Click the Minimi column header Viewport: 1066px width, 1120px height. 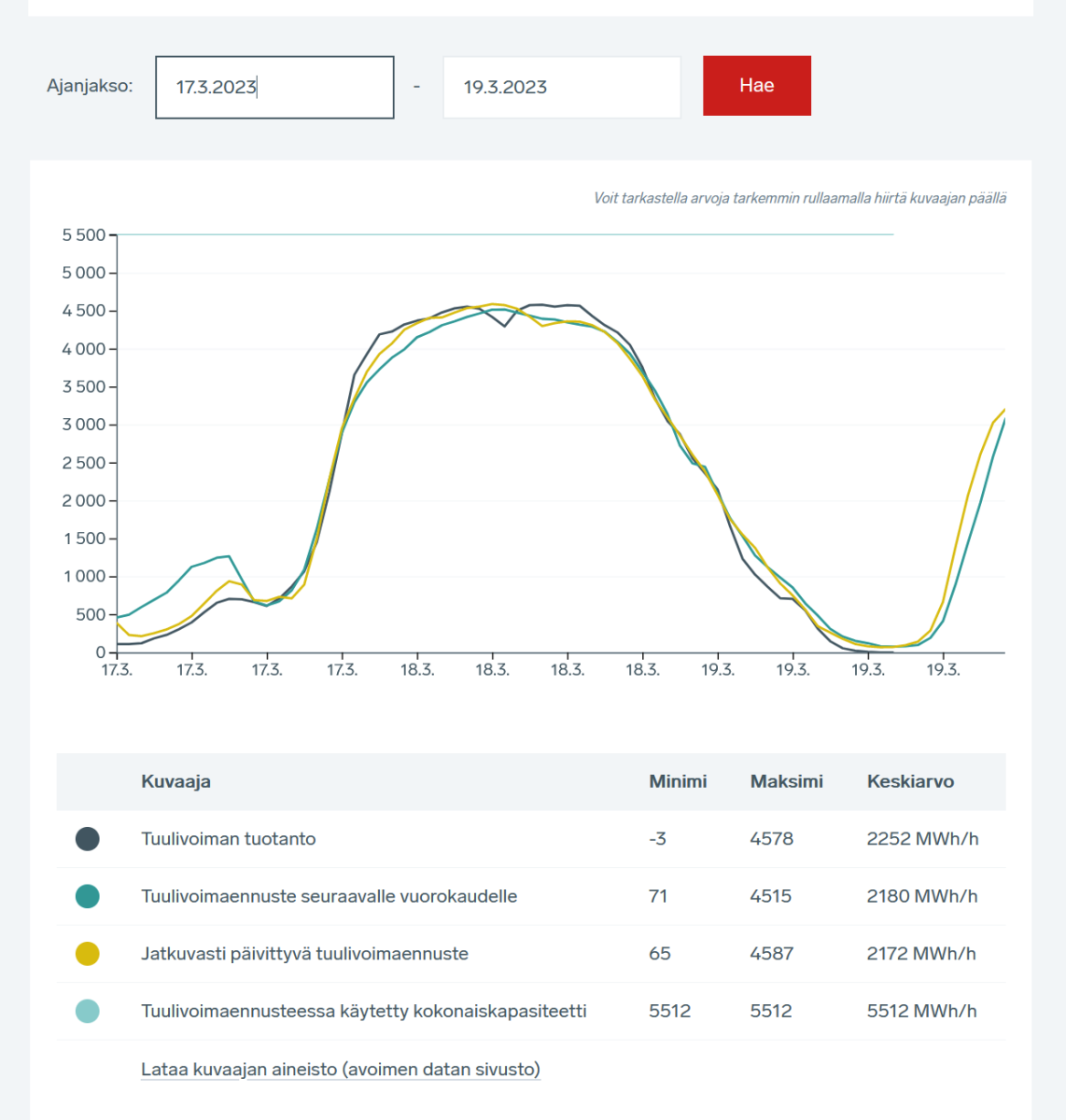tap(678, 782)
